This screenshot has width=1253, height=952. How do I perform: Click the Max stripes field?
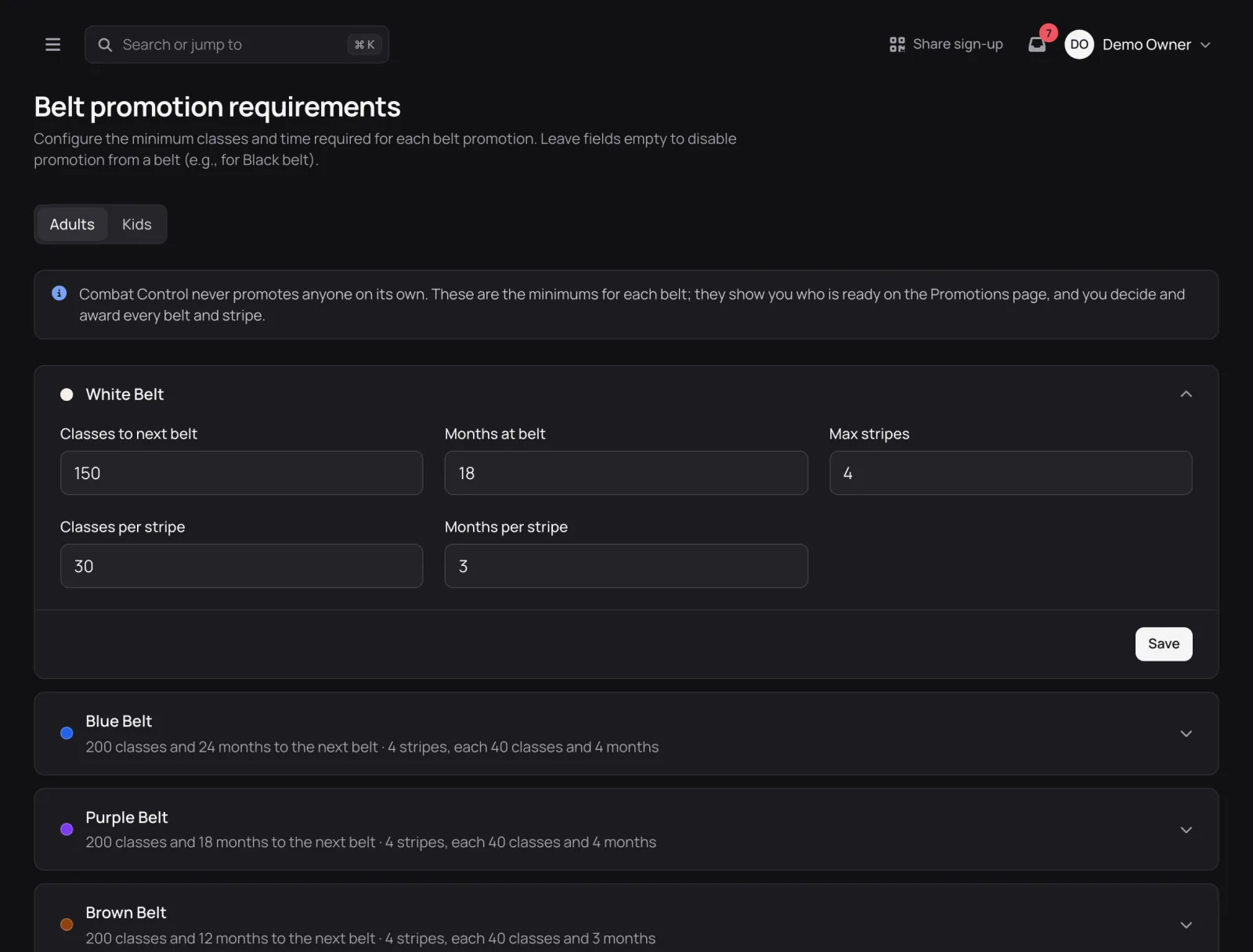(x=1010, y=473)
